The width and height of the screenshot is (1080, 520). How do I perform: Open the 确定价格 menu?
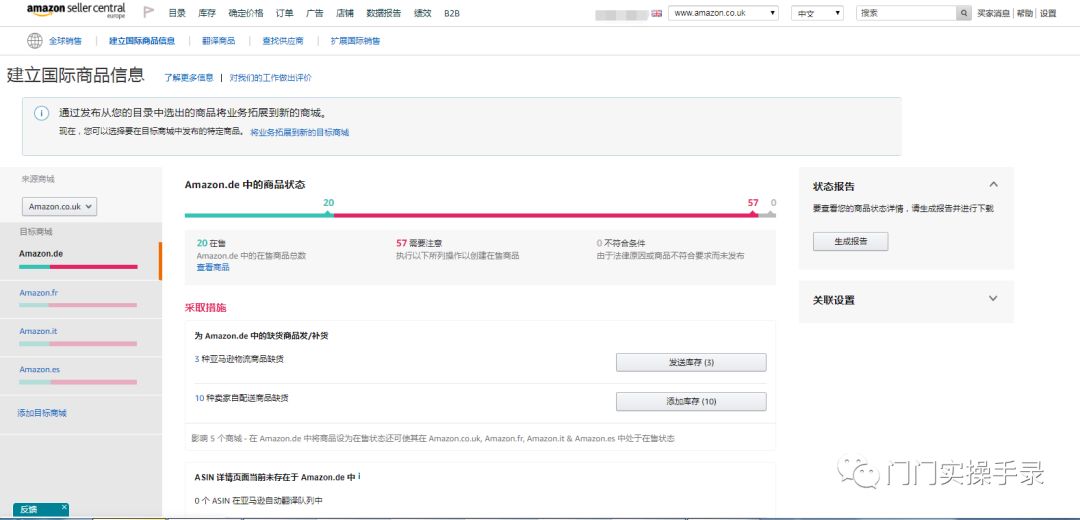coord(245,13)
